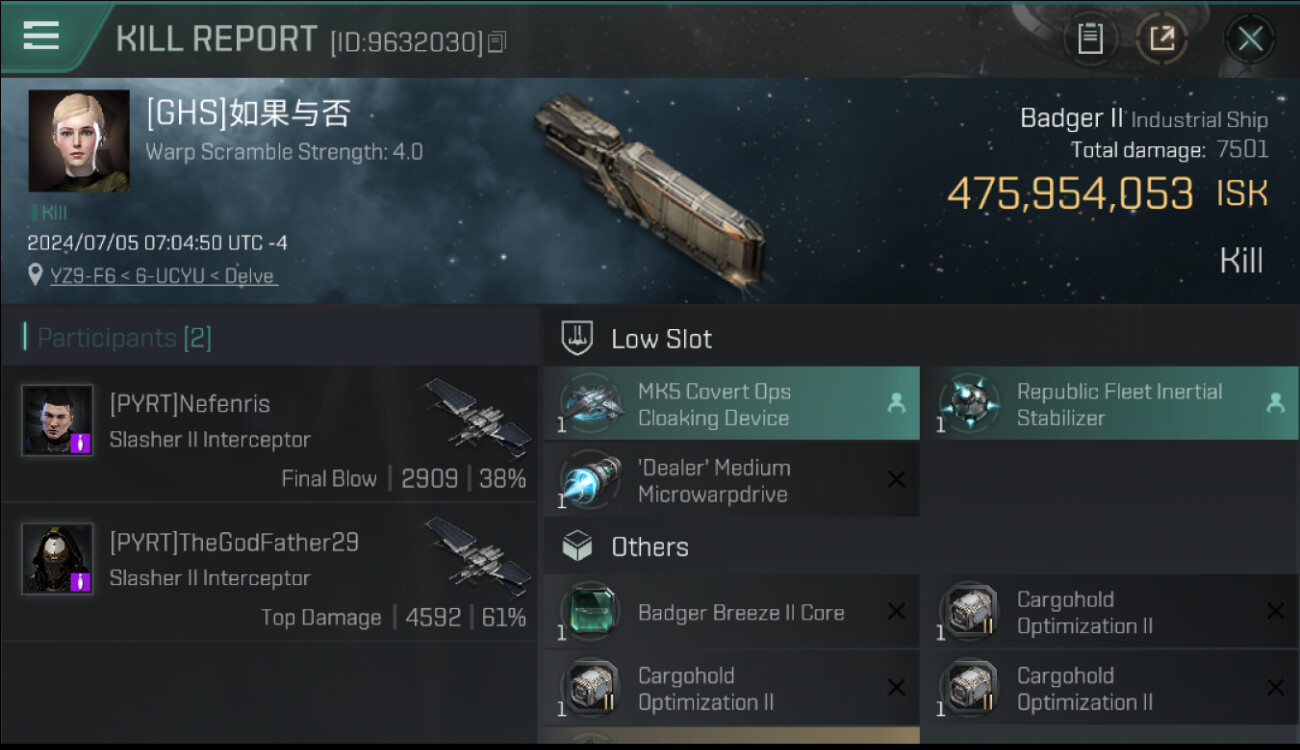The height and width of the screenshot is (750, 1300).
Task: Open the hamburger menu
Action: pyautogui.click(x=41, y=36)
